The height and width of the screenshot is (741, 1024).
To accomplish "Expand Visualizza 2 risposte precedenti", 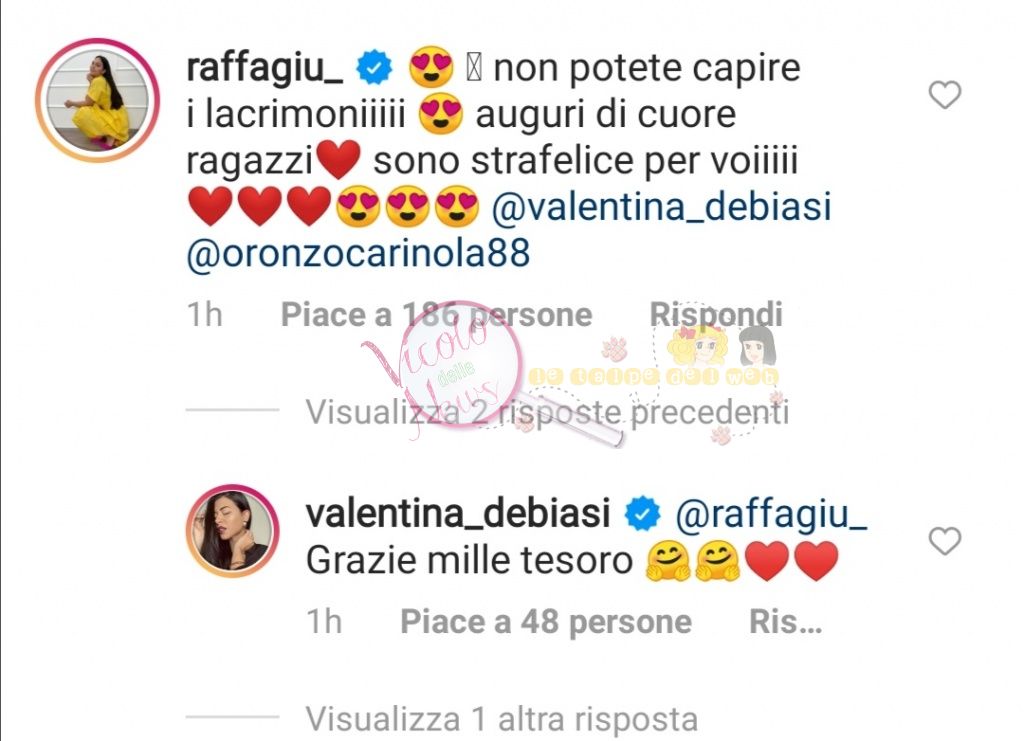I will point(547,413).
